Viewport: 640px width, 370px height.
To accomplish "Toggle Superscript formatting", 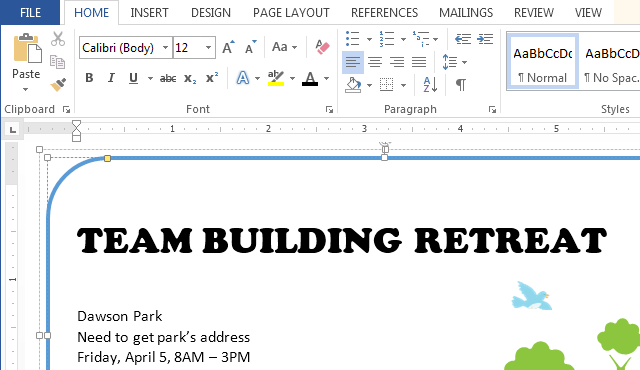I will (x=212, y=77).
